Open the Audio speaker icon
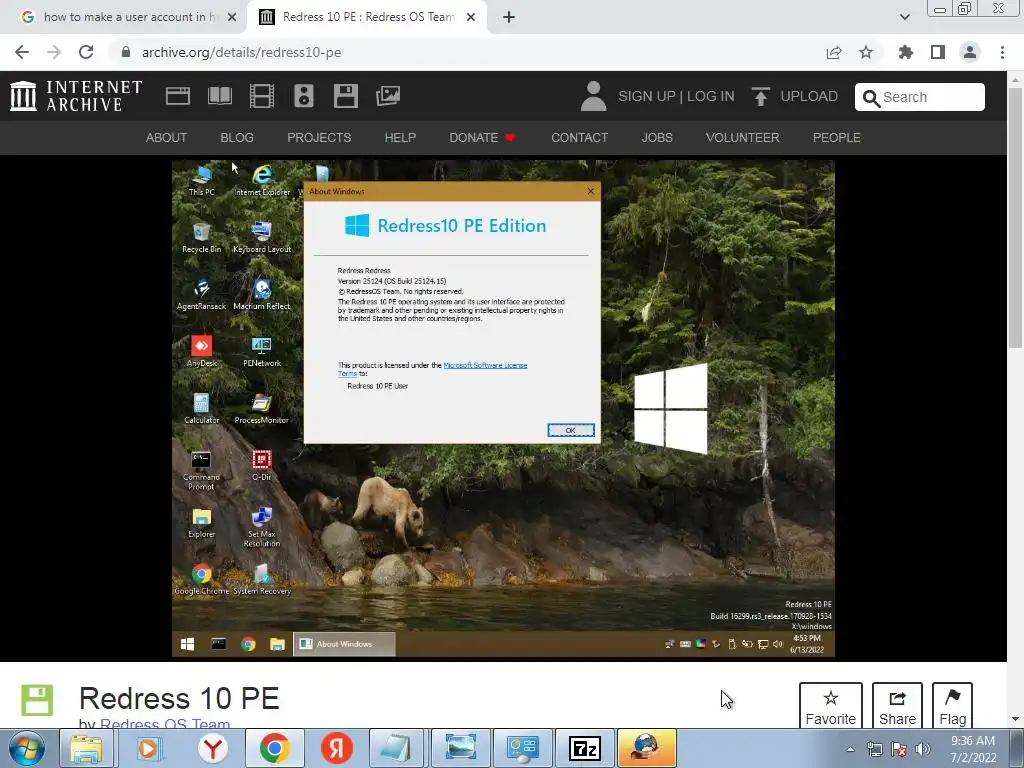Image resolution: width=1024 pixels, height=768 pixels. (x=304, y=96)
